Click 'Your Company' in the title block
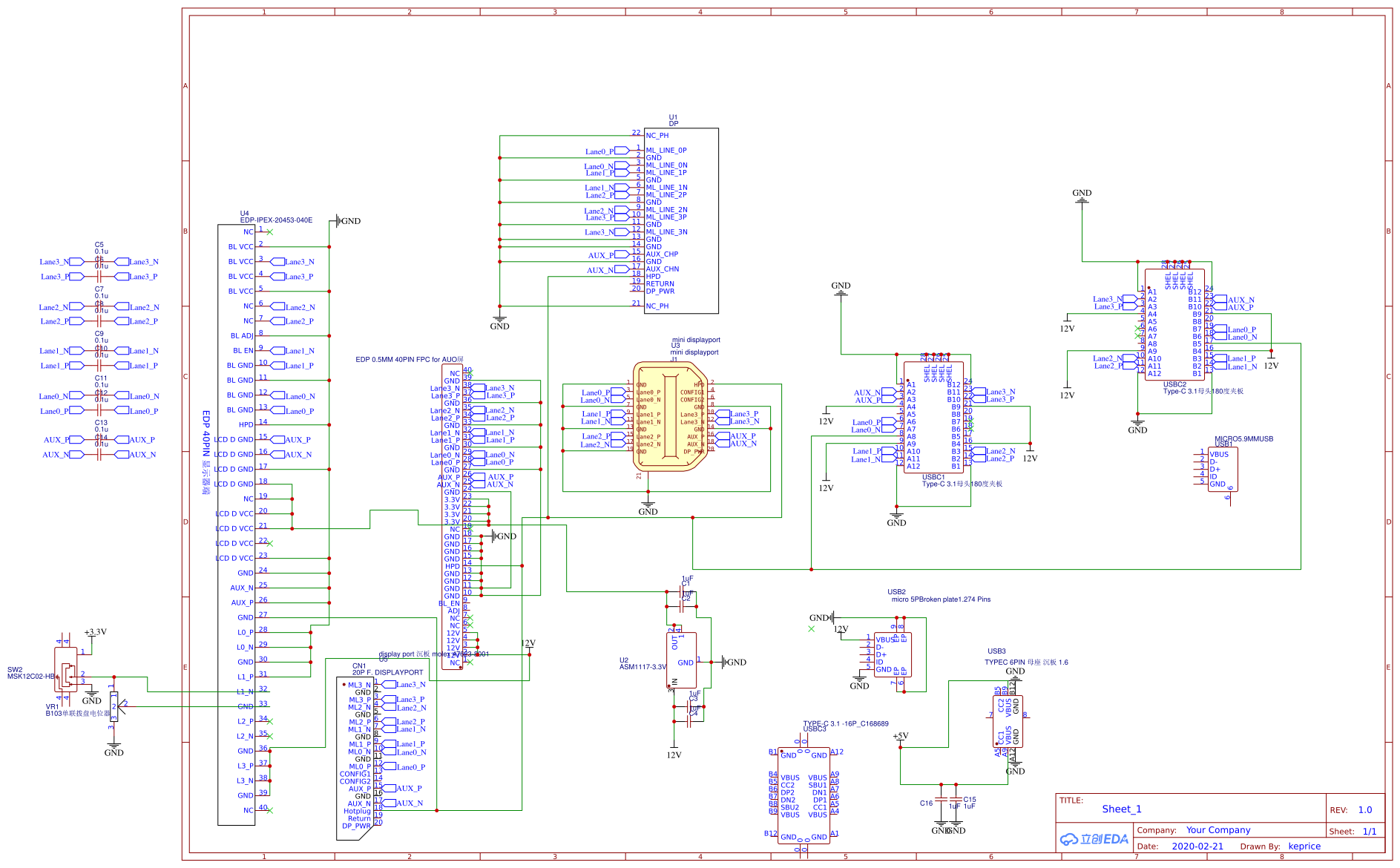1400x868 pixels. 1218,830
